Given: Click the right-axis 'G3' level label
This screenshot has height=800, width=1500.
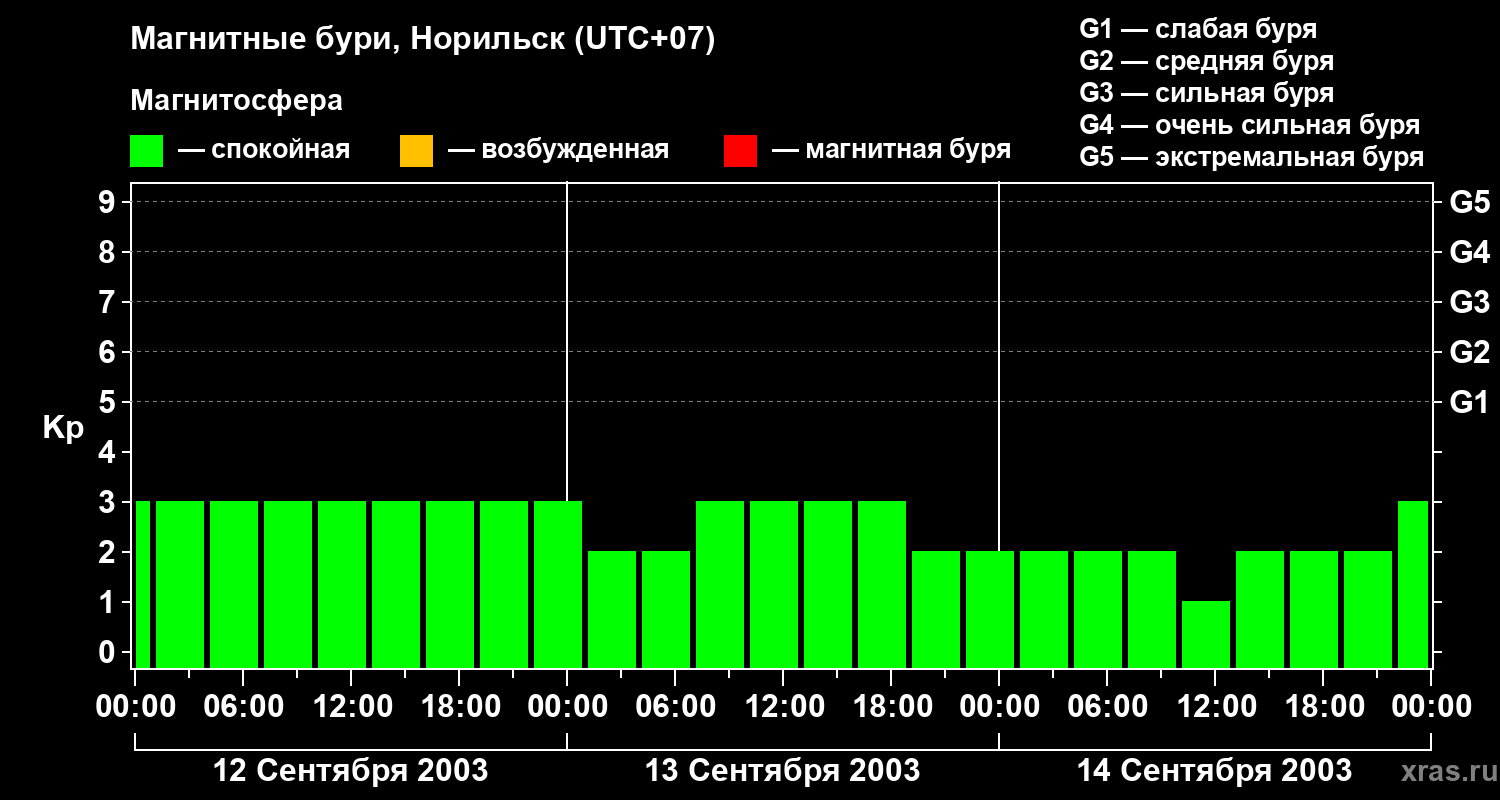Looking at the screenshot, I should [x=1470, y=302].
